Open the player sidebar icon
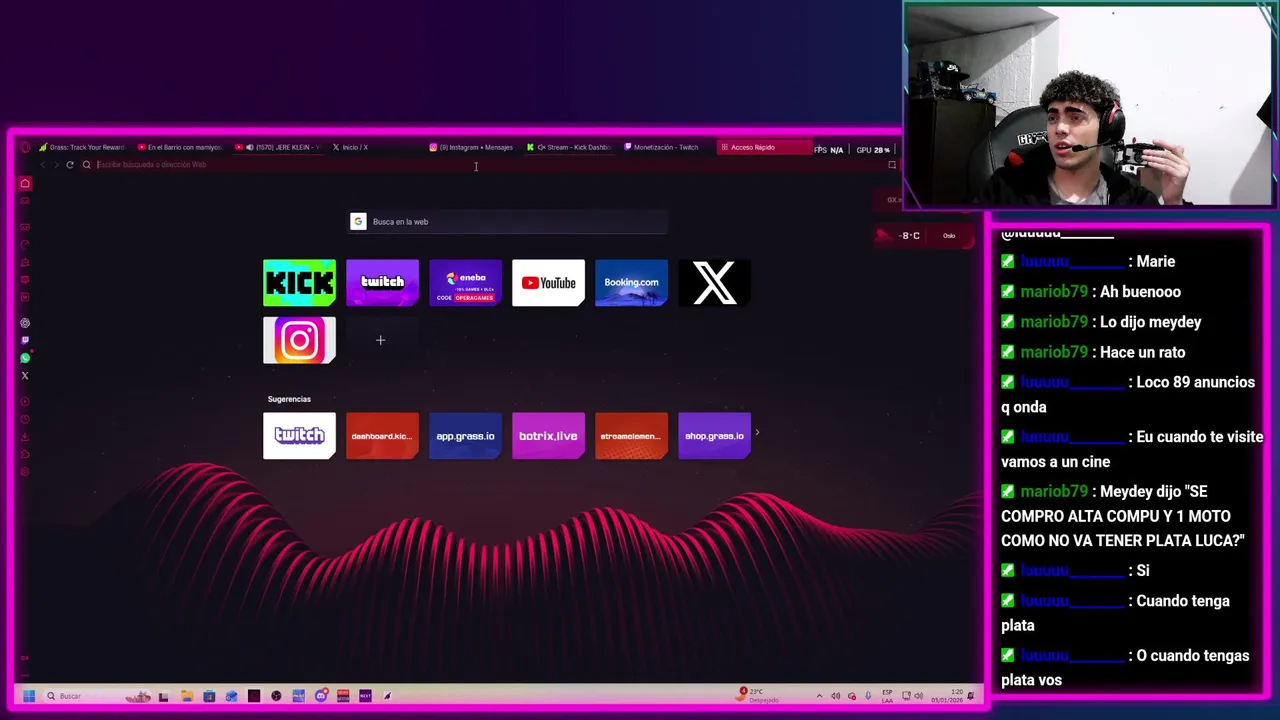The image size is (1280, 720). 25,402
